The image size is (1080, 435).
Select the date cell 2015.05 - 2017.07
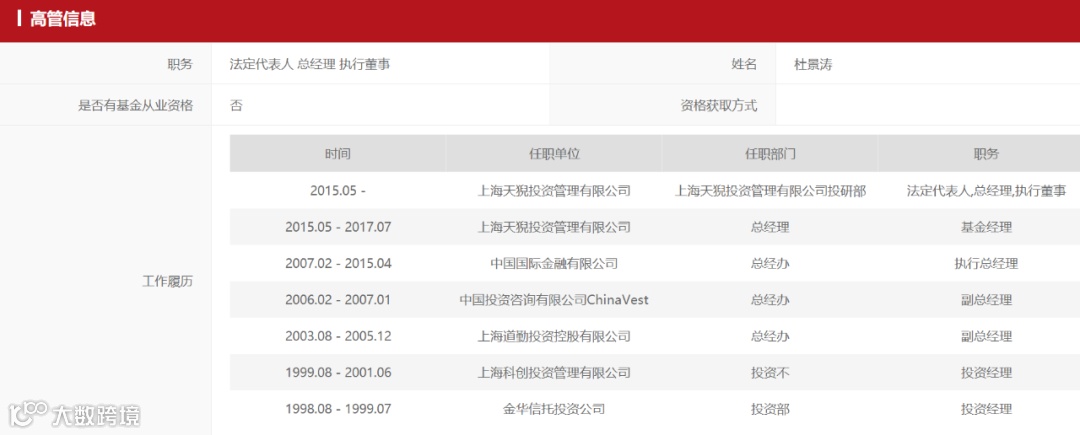[x=338, y=227]
